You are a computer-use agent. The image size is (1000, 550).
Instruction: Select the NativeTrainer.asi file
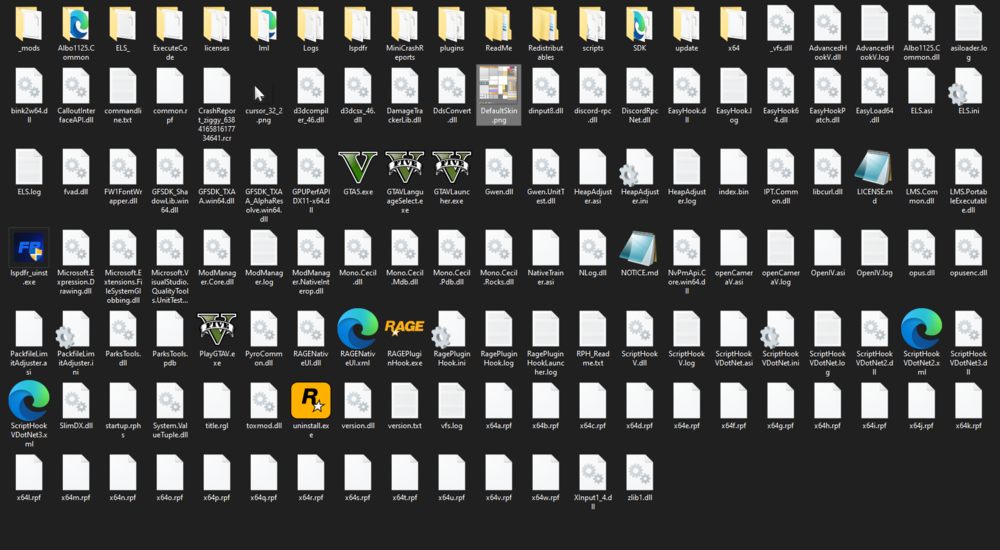[545, 248]
